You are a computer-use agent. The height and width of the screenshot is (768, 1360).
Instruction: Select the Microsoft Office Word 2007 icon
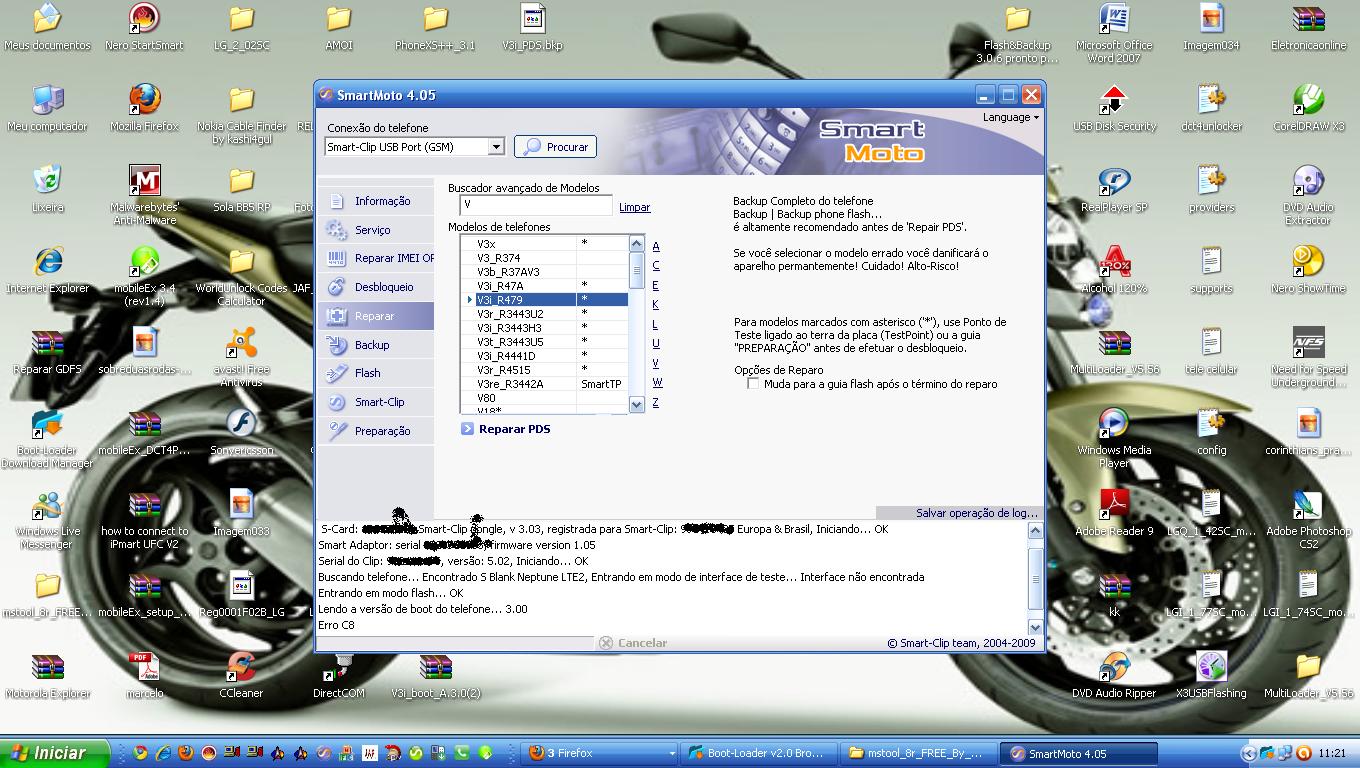[x=1114, y=34]
